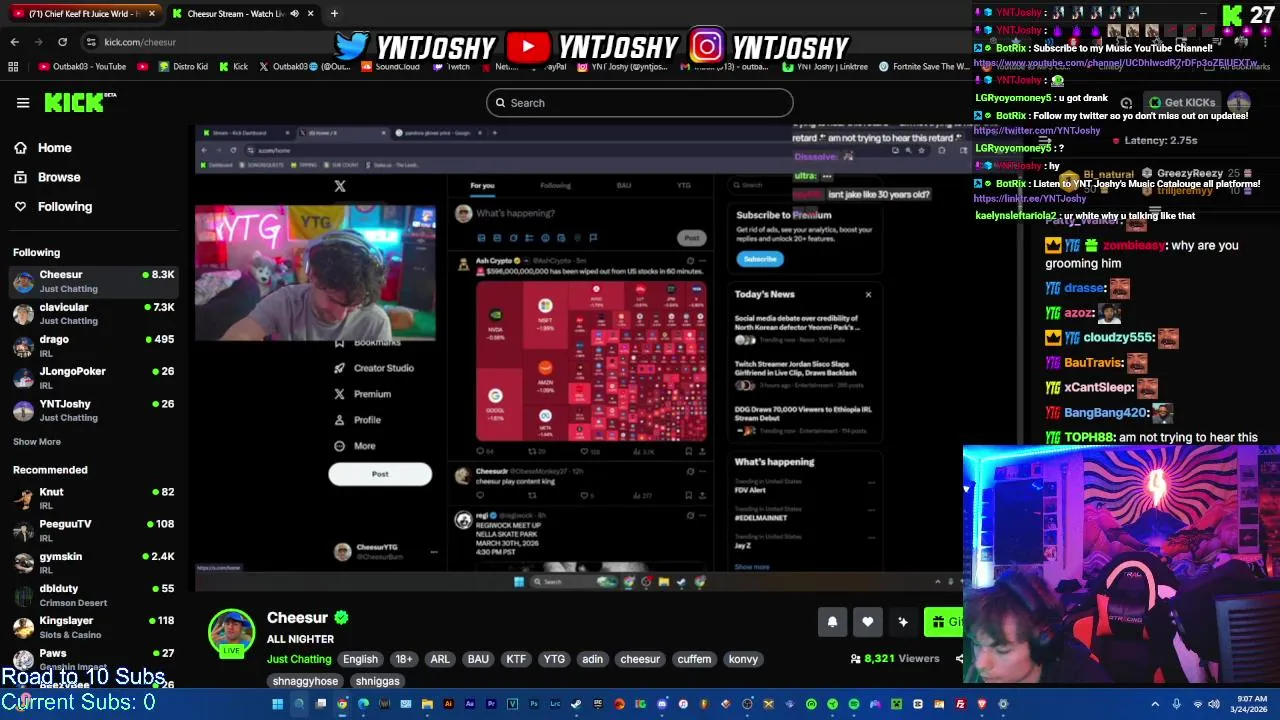Click the Get KICKs button

pyautogui.click(x=1182, y=102)
